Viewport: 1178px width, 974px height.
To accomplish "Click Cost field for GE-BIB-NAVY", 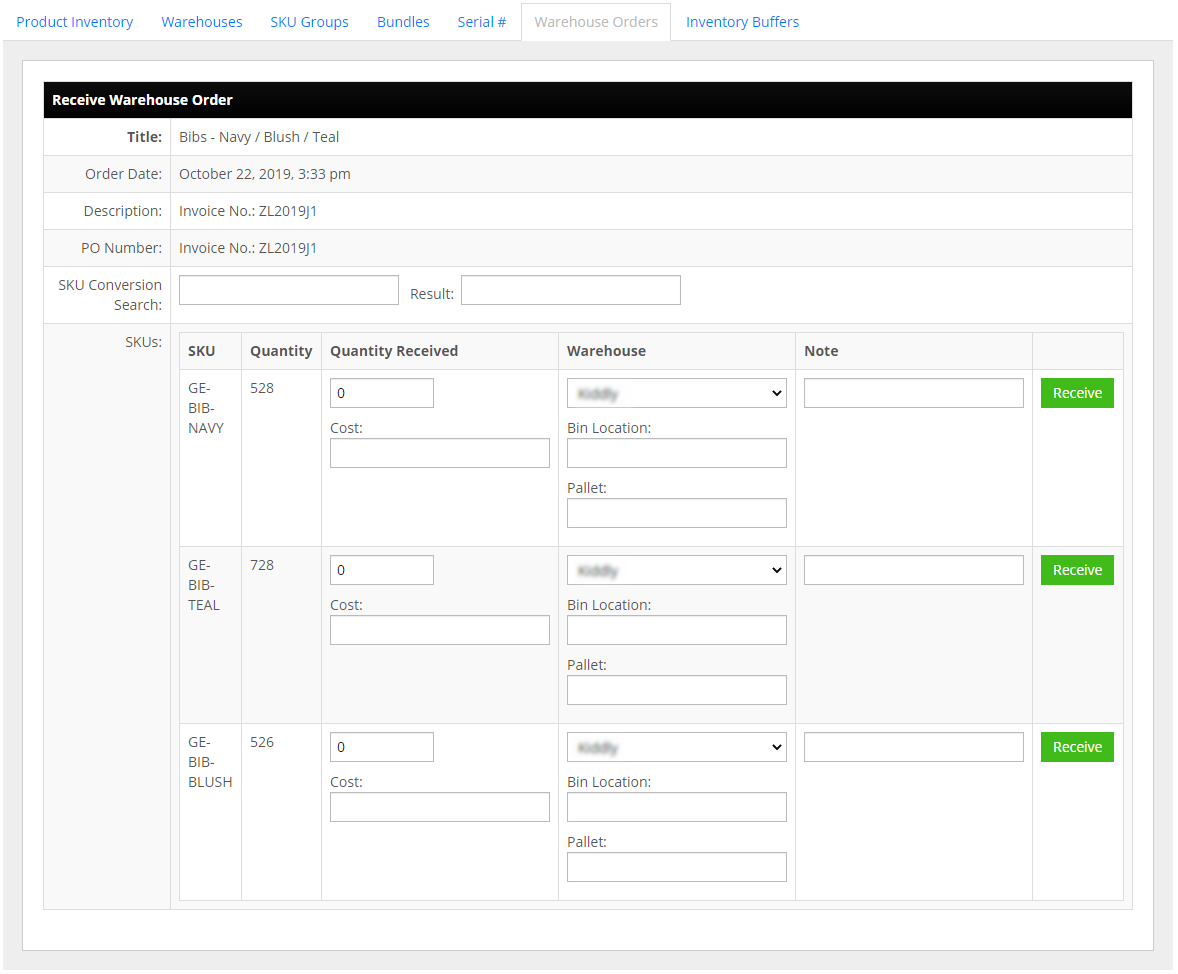I will coord(439,453).
